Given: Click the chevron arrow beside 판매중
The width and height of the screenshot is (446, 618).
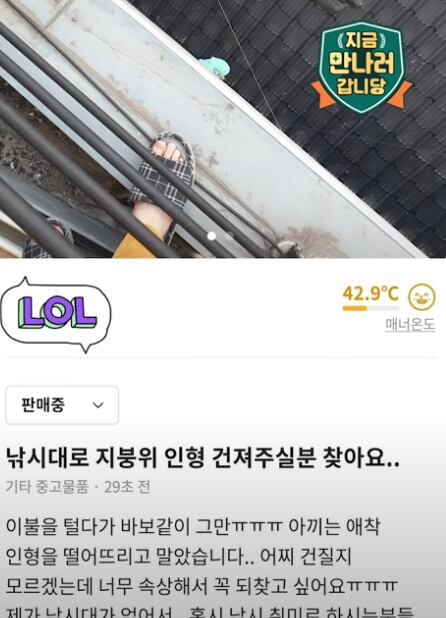Looking at the screenshot, I should (x=98, y=405).
